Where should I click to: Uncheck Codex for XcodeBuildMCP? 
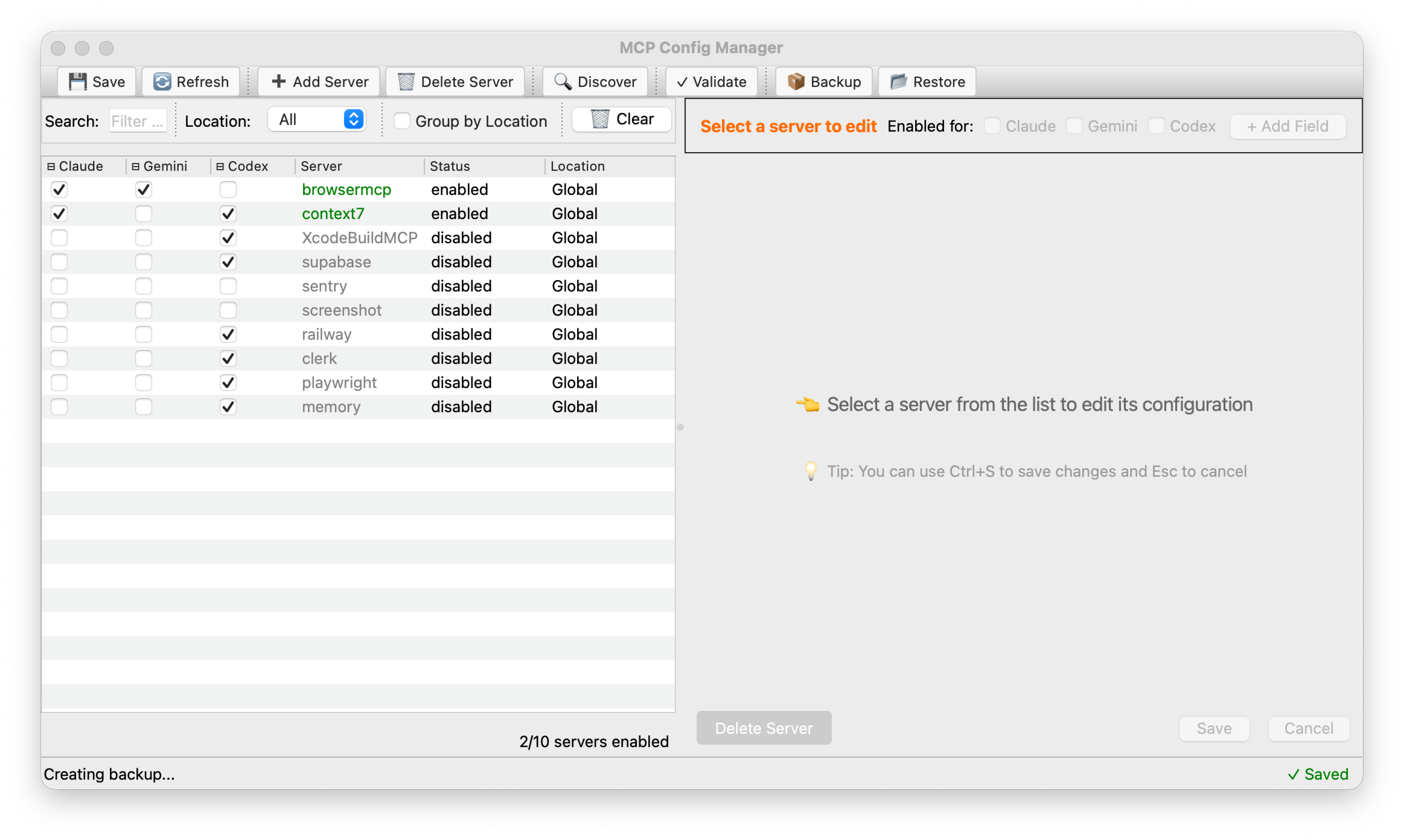(228, 238)
